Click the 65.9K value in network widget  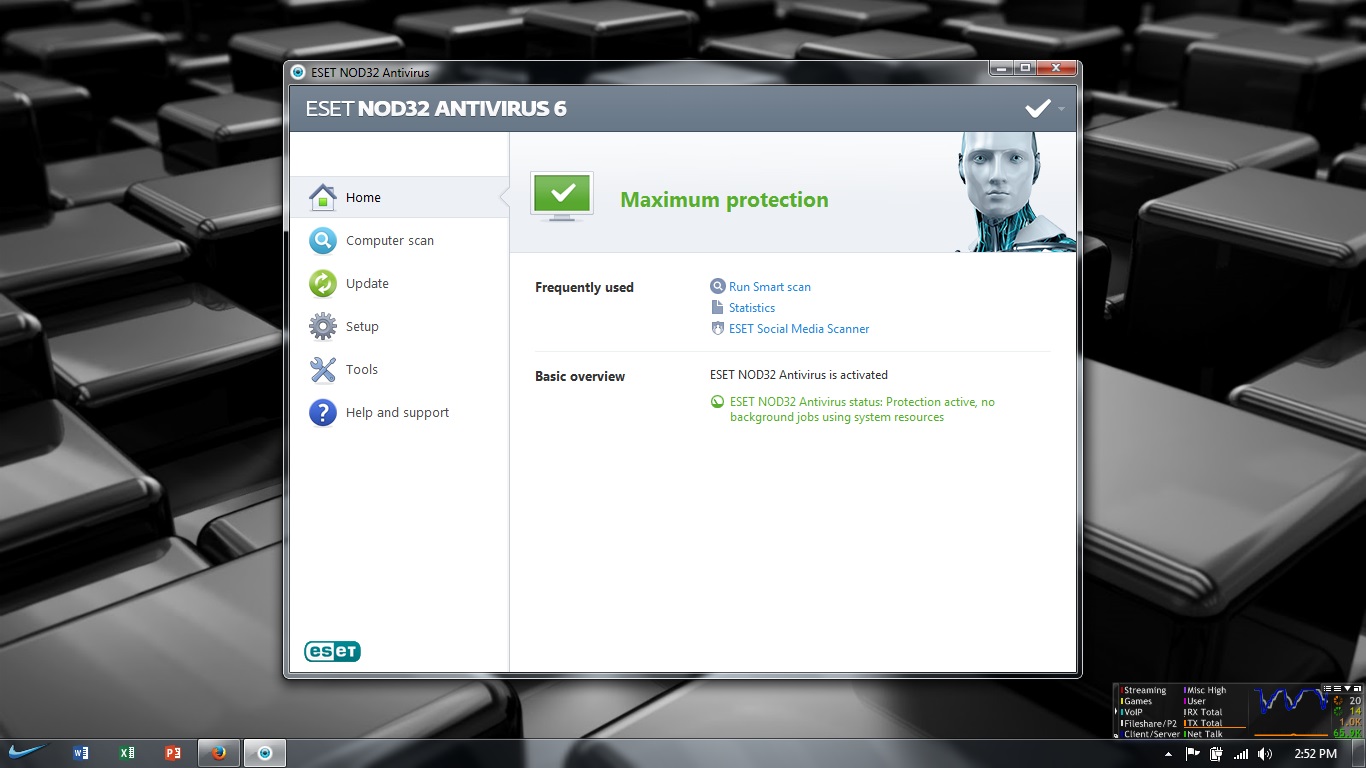click(x=1348, y=733)
